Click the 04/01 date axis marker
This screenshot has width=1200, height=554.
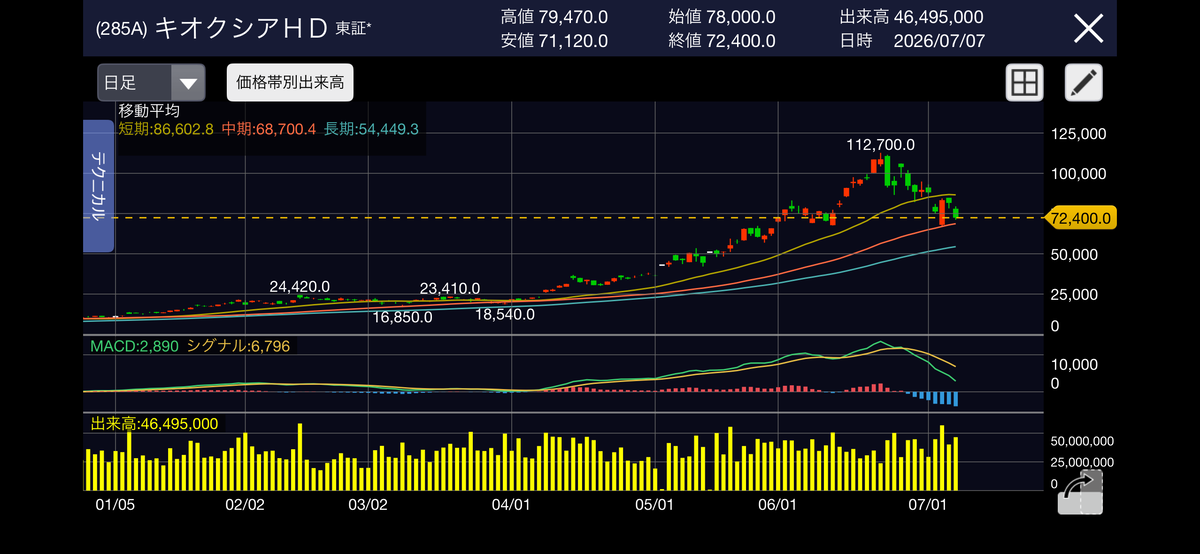(511, 504)
